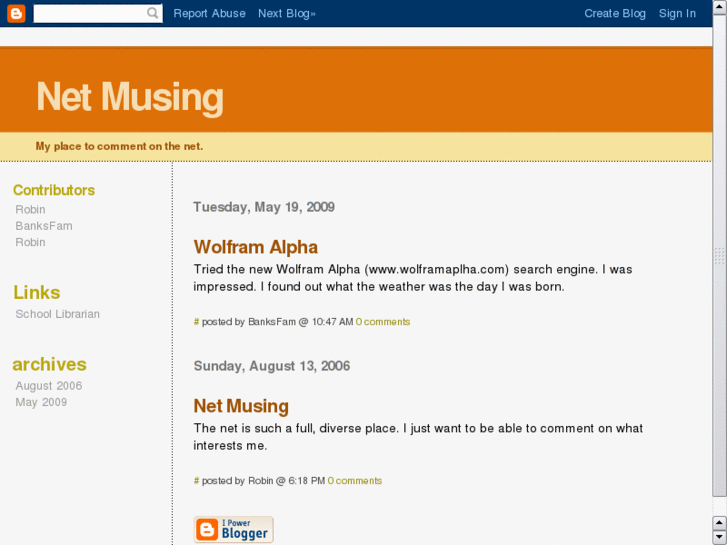This screenshot has height=545, width=727.
Task: View contributor BanksFam profile
Action: 44,226
